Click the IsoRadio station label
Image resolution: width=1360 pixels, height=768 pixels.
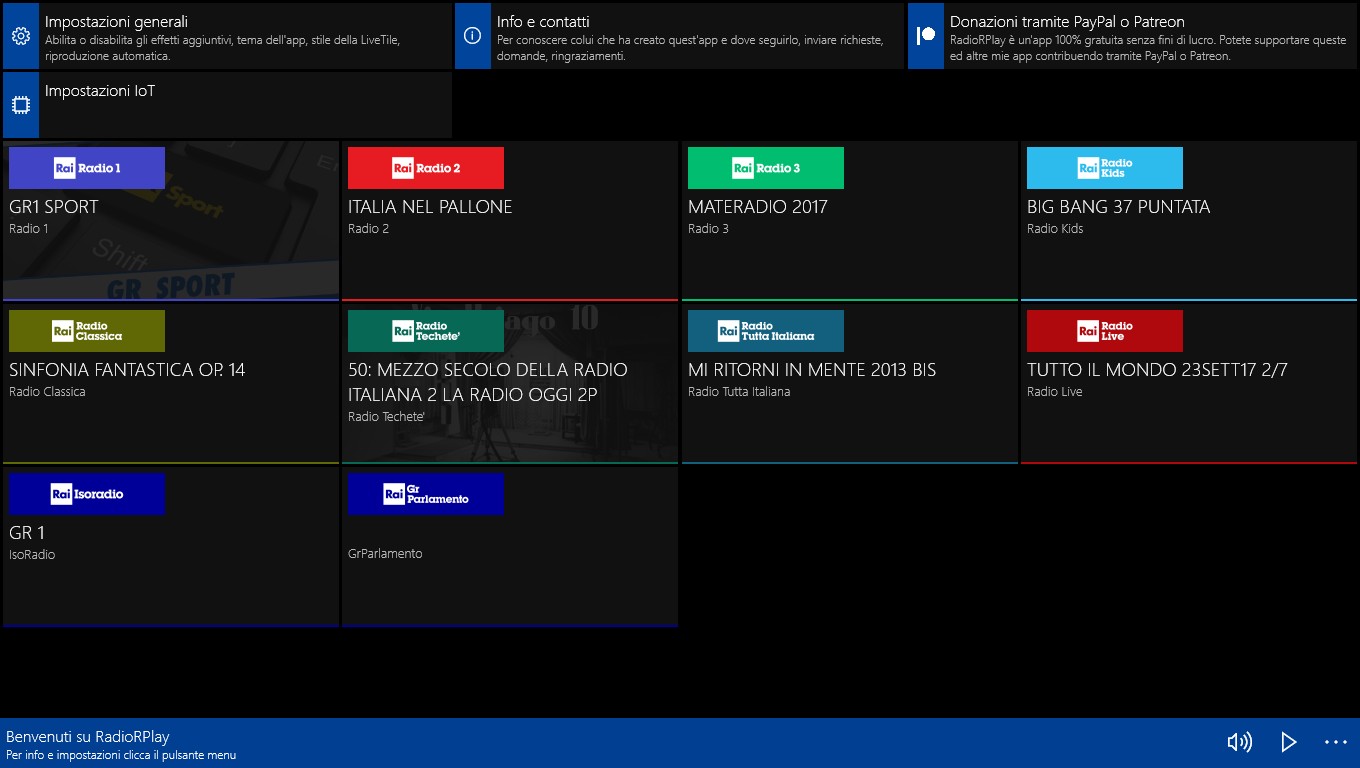coord(32,555)
